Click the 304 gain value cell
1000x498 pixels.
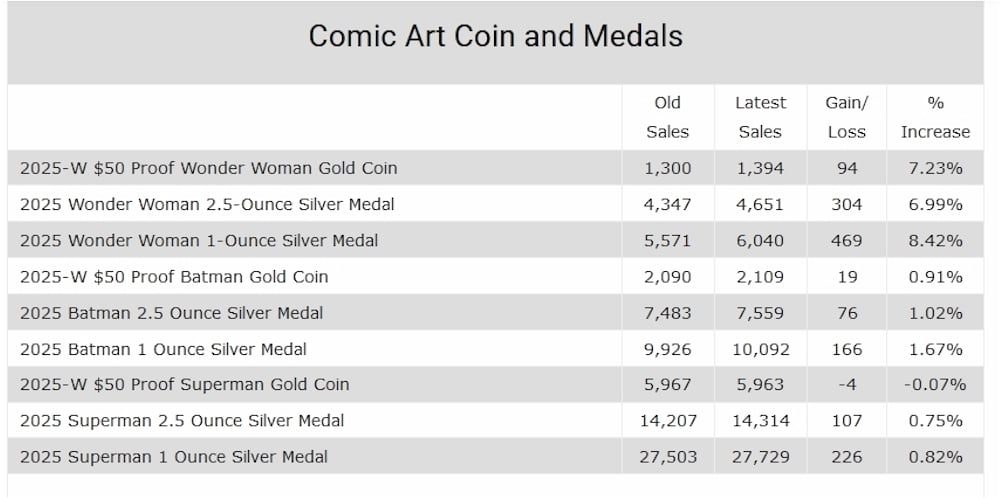click(x=847, y=204)
